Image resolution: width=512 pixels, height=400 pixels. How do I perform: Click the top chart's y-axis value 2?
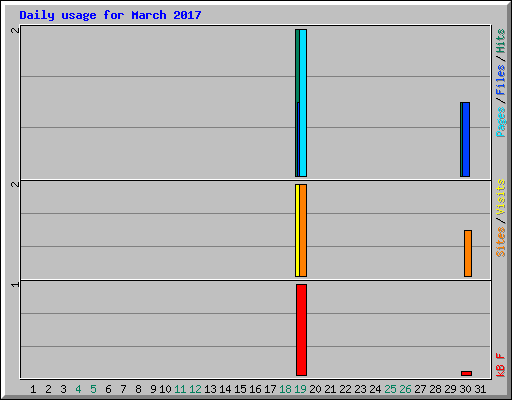(x=15, y=30)
